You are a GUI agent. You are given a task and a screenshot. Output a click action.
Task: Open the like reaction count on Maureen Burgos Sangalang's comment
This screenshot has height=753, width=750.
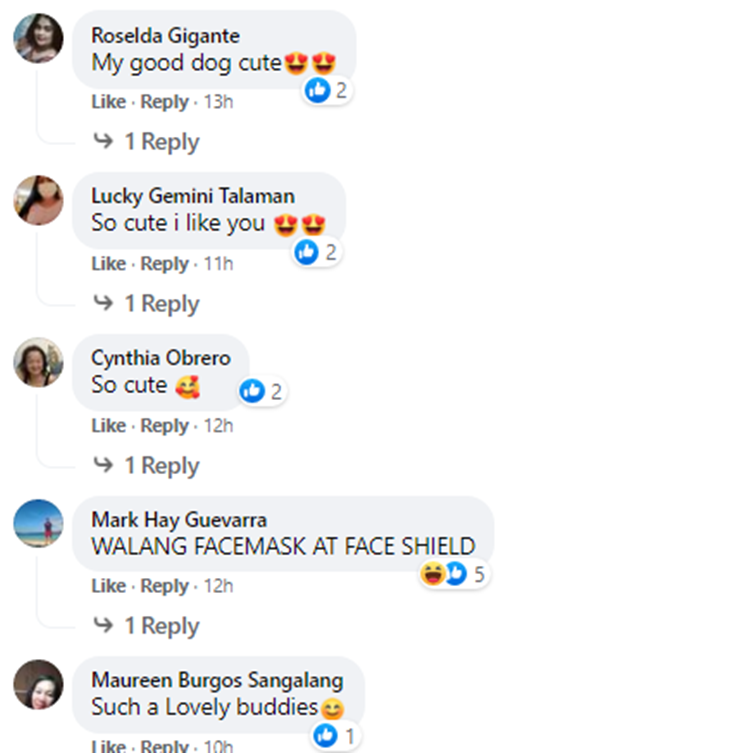[x=336, y=736]
